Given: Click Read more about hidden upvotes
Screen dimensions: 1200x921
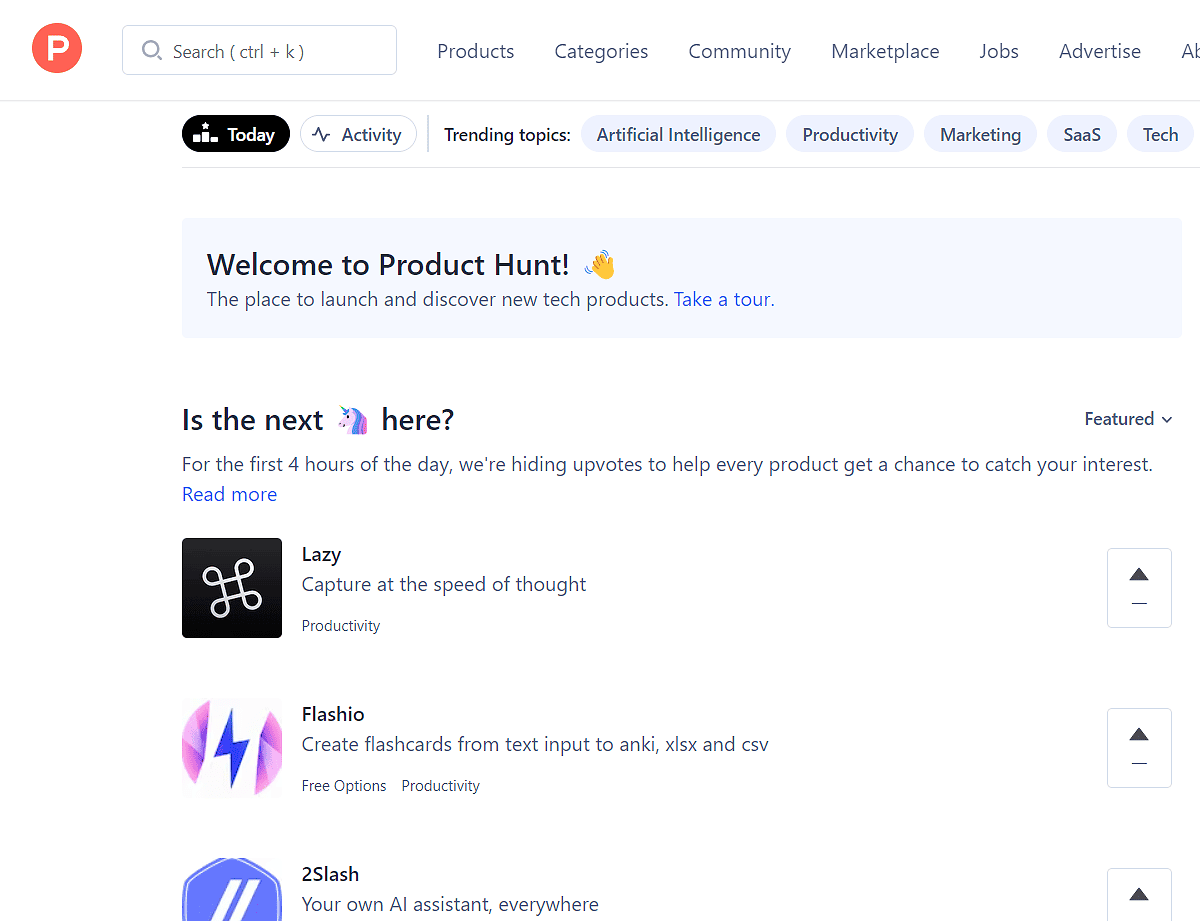Looking at the screenshot, I should coord(229,494).
